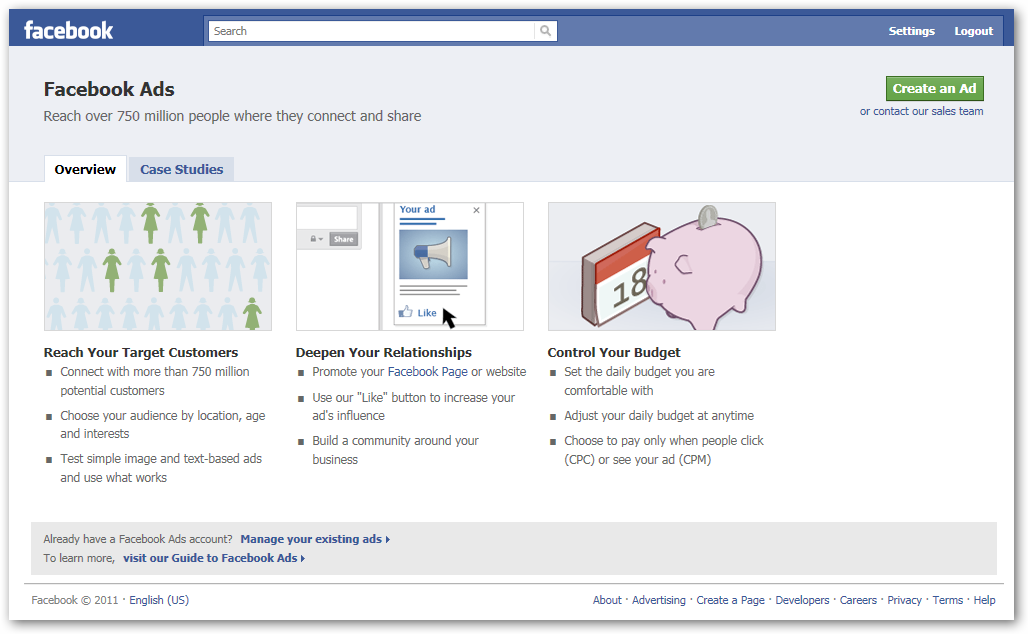Click the megaphone image in Your ad preview

[433, 254]
